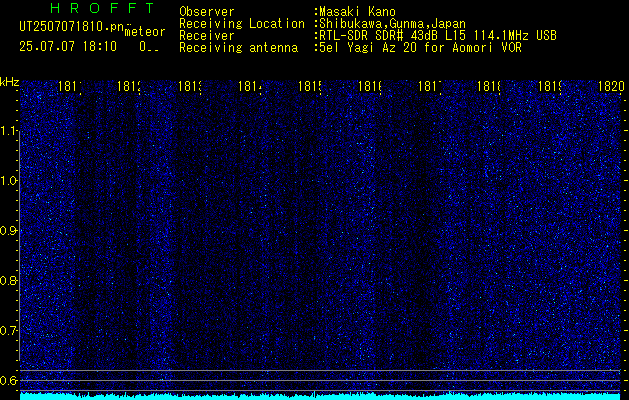Click the 'Receiving antenna' label
Screen dimensions: 629x400
tap(238, 48)
